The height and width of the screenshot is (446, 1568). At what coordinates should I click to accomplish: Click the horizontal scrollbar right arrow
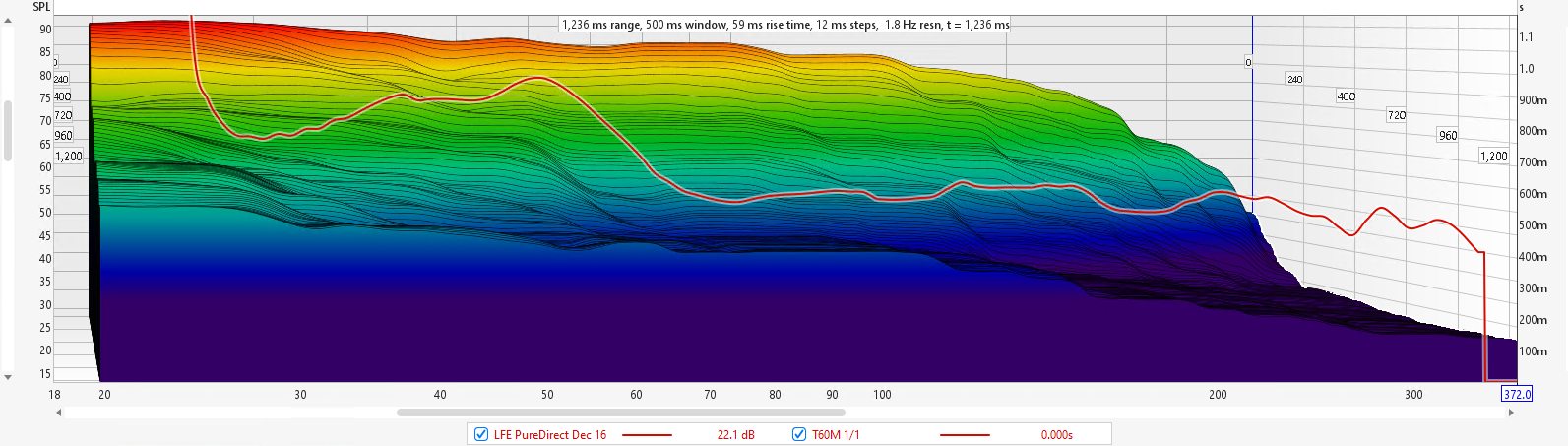[x=1511, y=413]
